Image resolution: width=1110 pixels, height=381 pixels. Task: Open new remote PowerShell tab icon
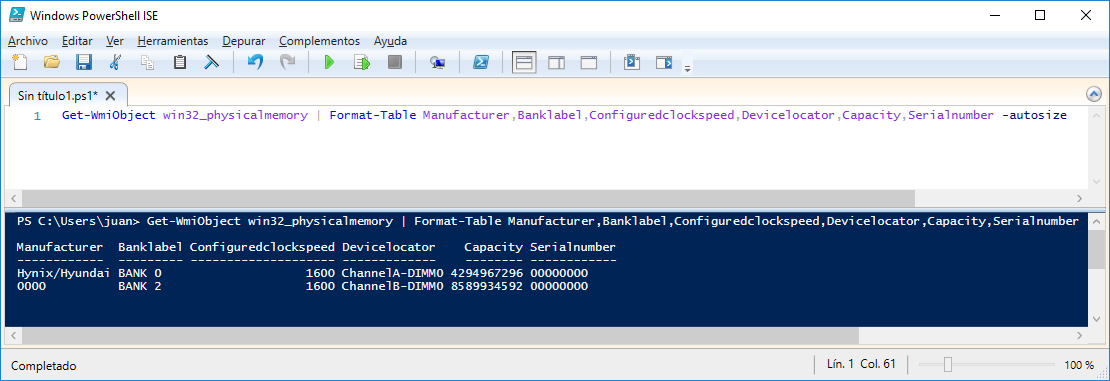point(437,62)
